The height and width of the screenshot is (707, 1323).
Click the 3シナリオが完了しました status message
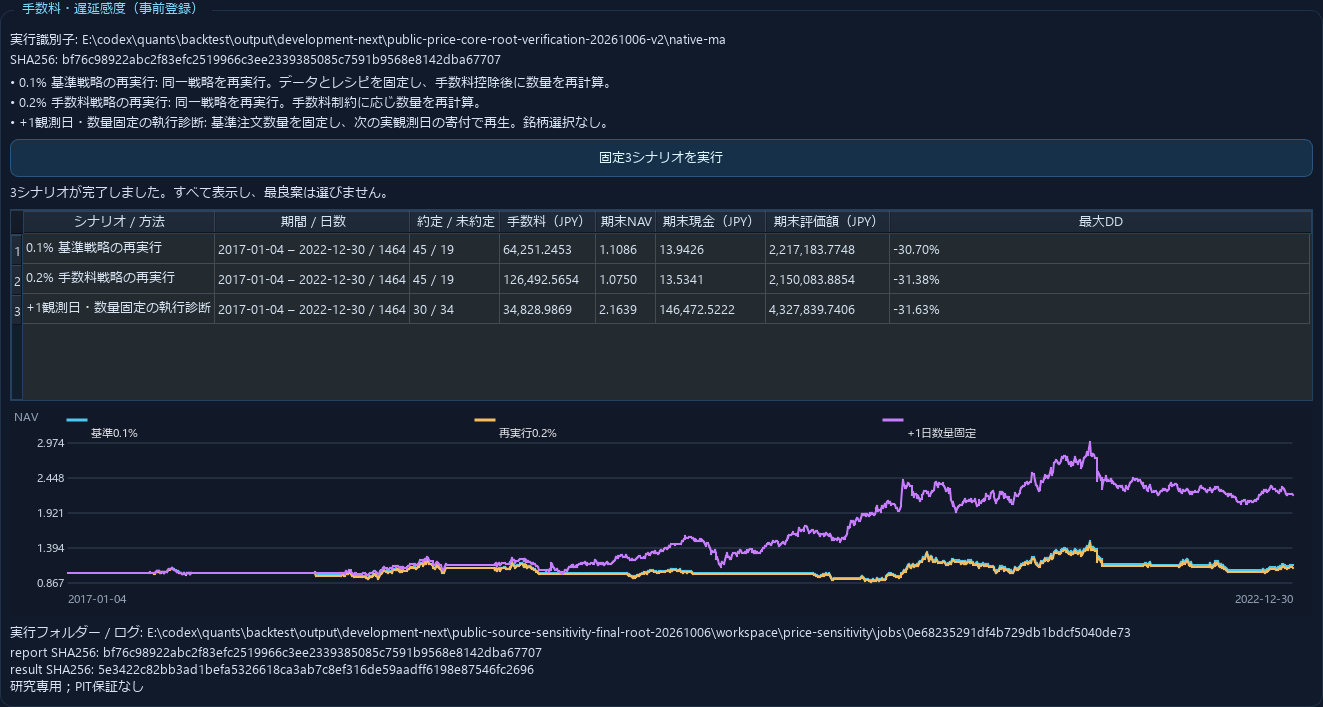198,192
